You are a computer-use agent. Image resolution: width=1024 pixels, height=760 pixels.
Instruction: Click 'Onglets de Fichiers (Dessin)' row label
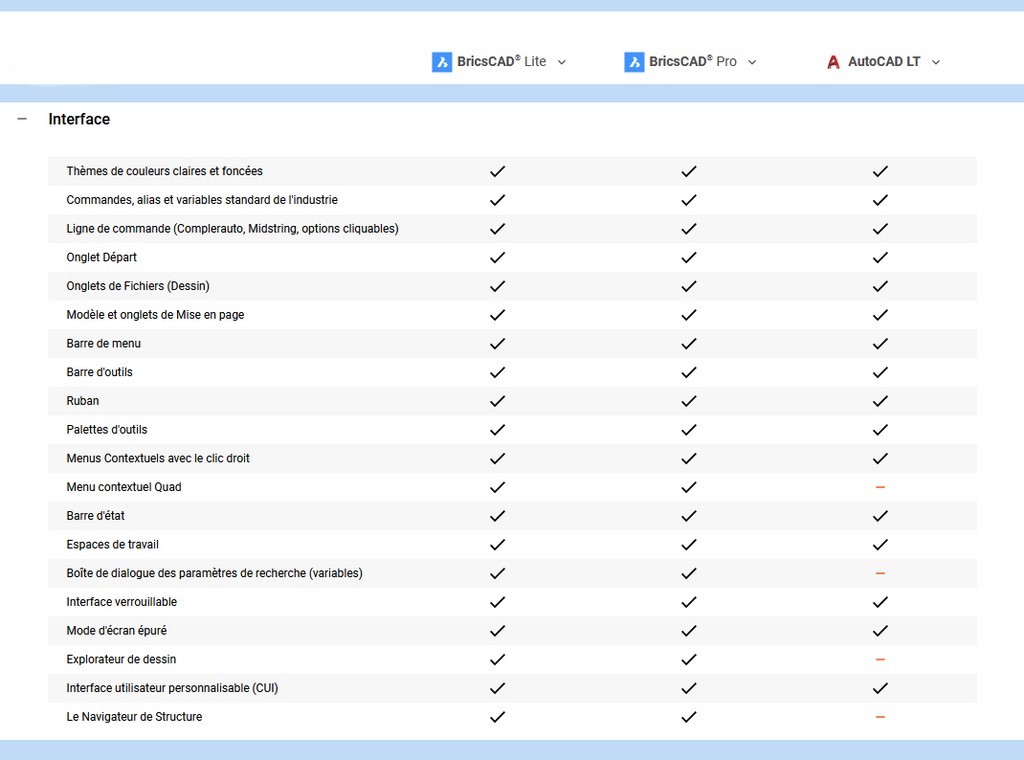click(x=138, y=286)
